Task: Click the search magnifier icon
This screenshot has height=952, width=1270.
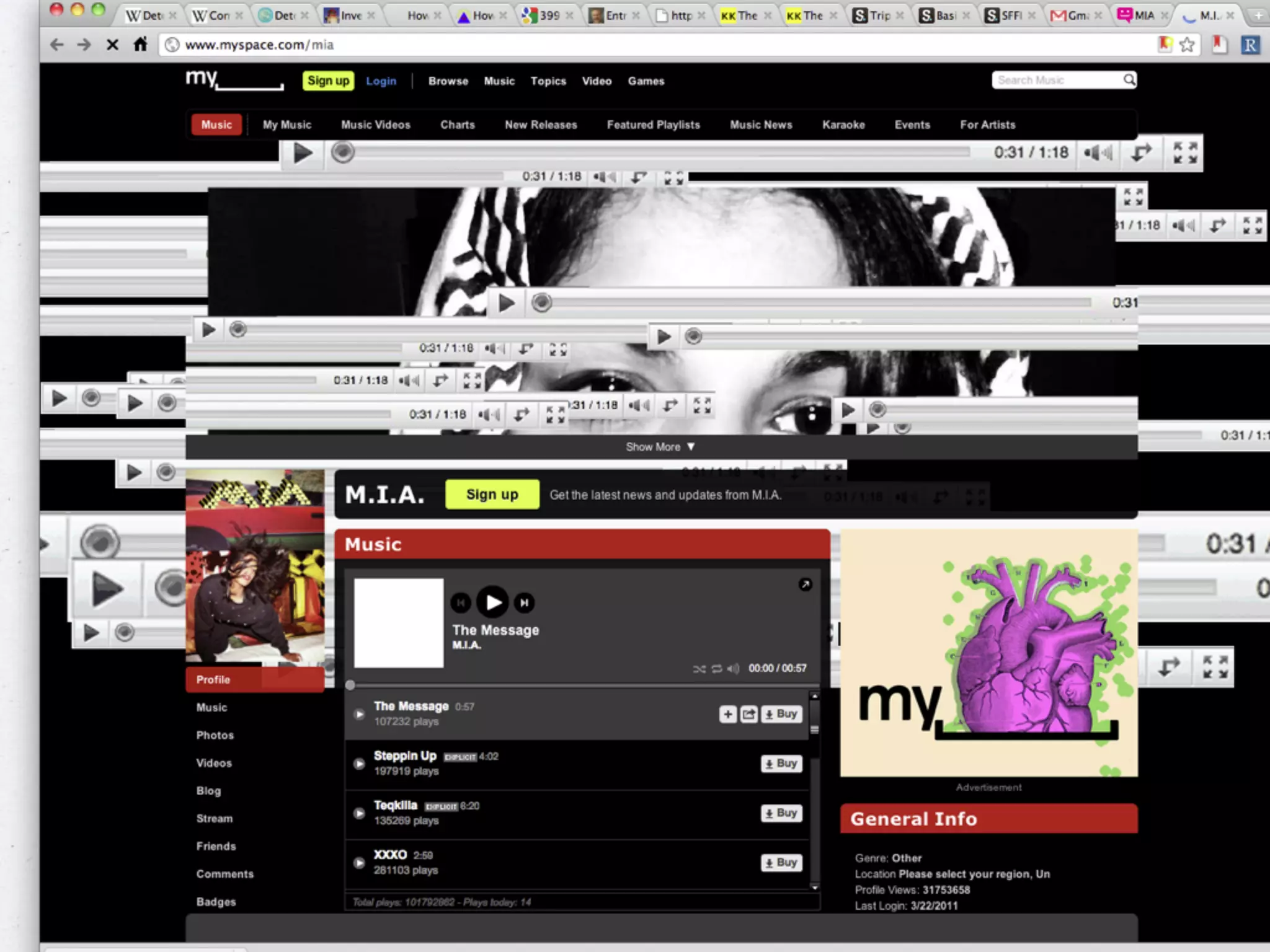Action: (1129, 80)
